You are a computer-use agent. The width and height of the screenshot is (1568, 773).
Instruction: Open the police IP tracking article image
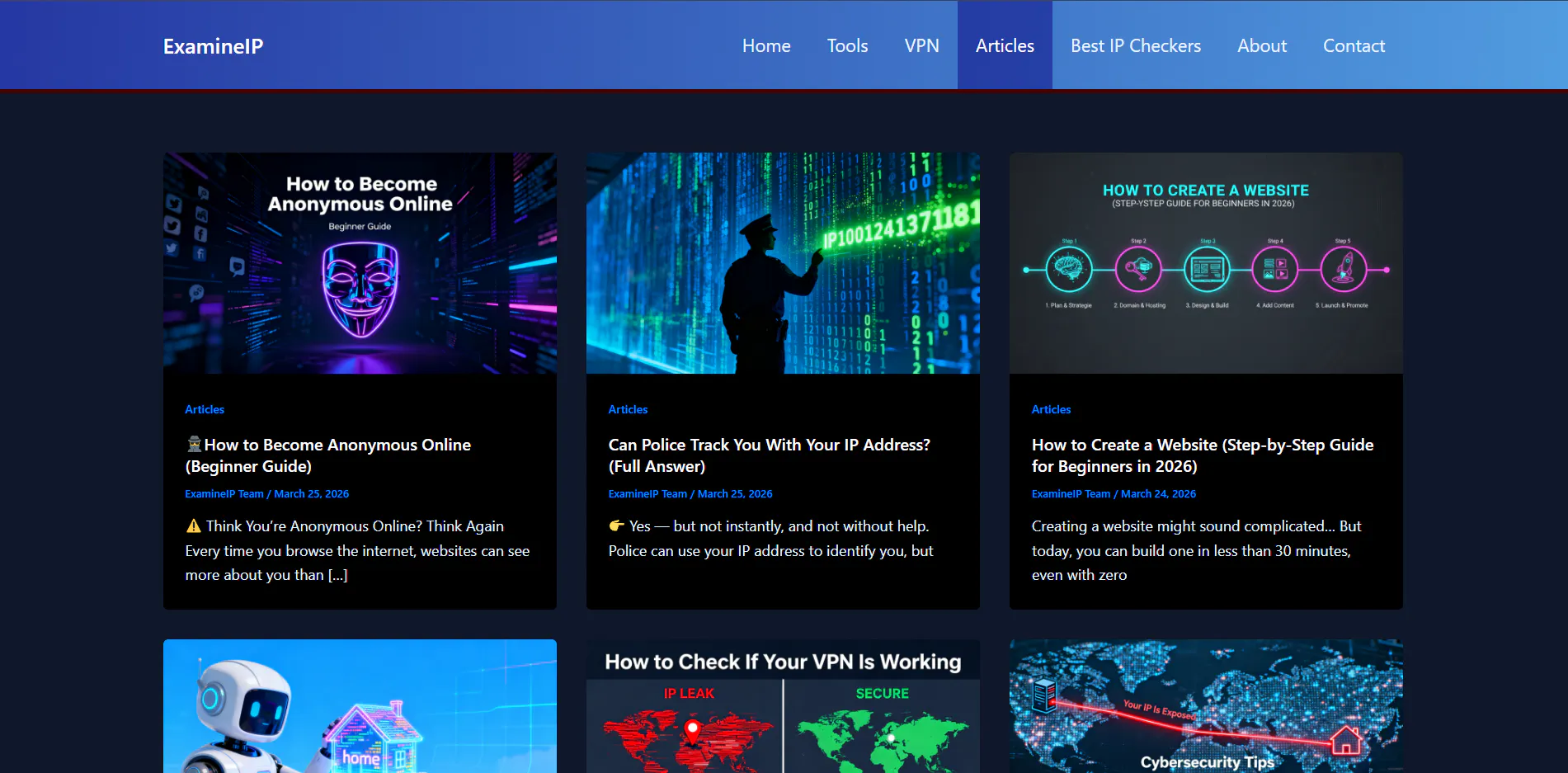click(783, 263)
